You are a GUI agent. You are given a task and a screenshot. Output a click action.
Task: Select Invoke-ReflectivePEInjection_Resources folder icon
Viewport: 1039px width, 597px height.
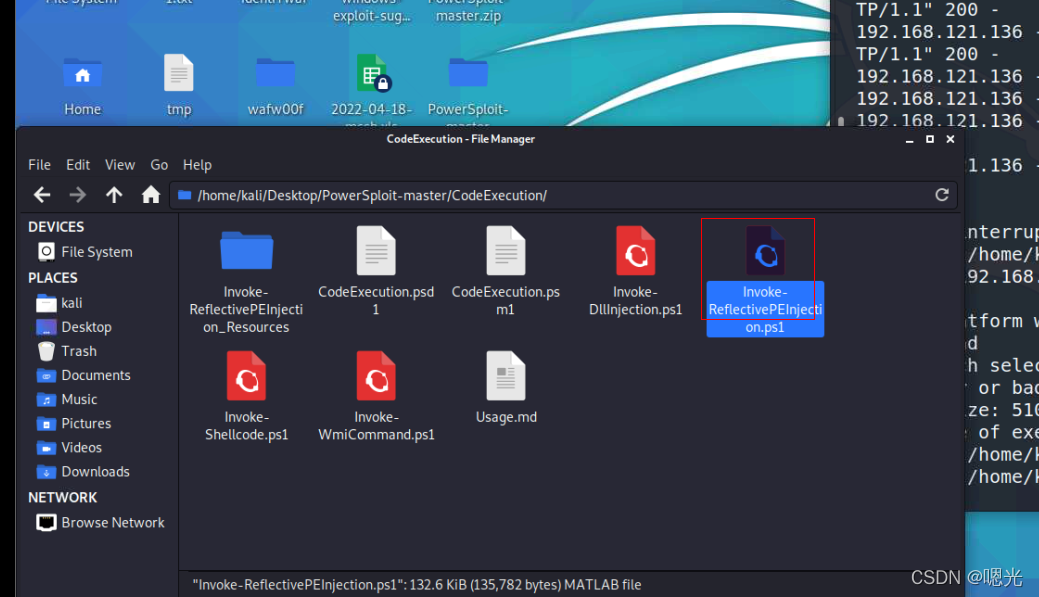coord(246,250)
